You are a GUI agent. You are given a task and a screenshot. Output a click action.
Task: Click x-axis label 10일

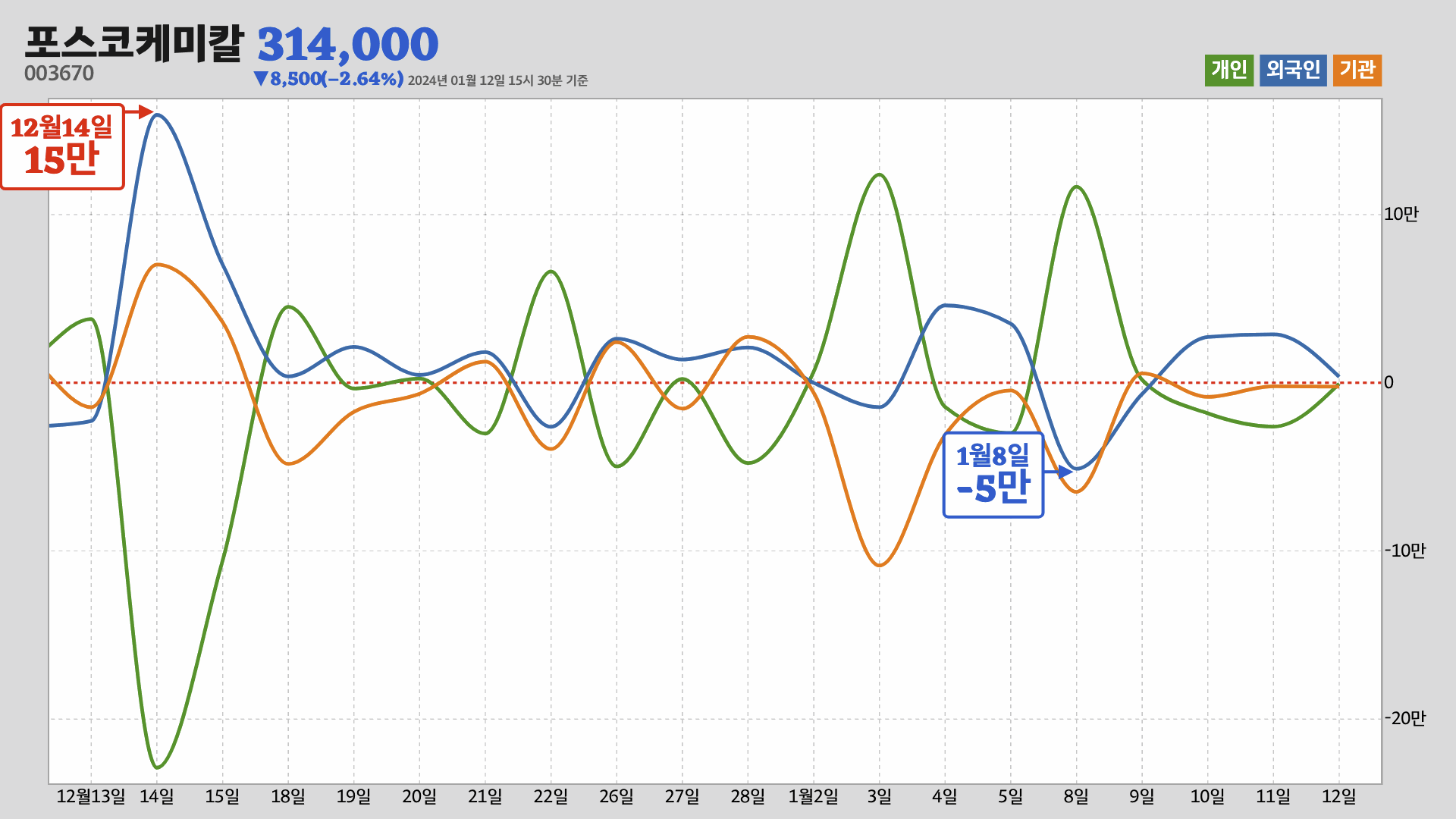pyautogui.click(x=1207, y=796)
